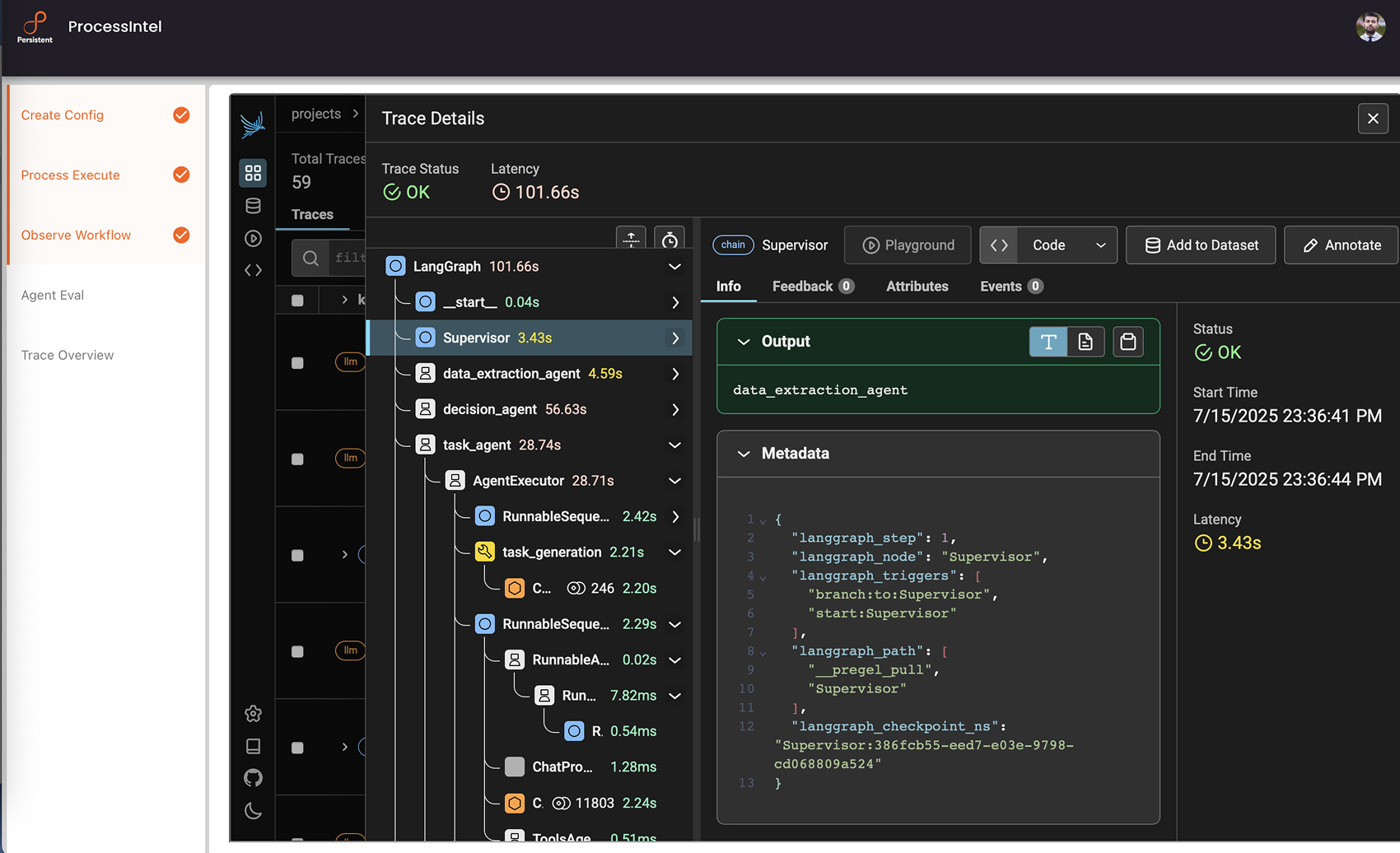Close the Trace Details panel
Screen dimensions: 1400x853
coord(1373,119)
